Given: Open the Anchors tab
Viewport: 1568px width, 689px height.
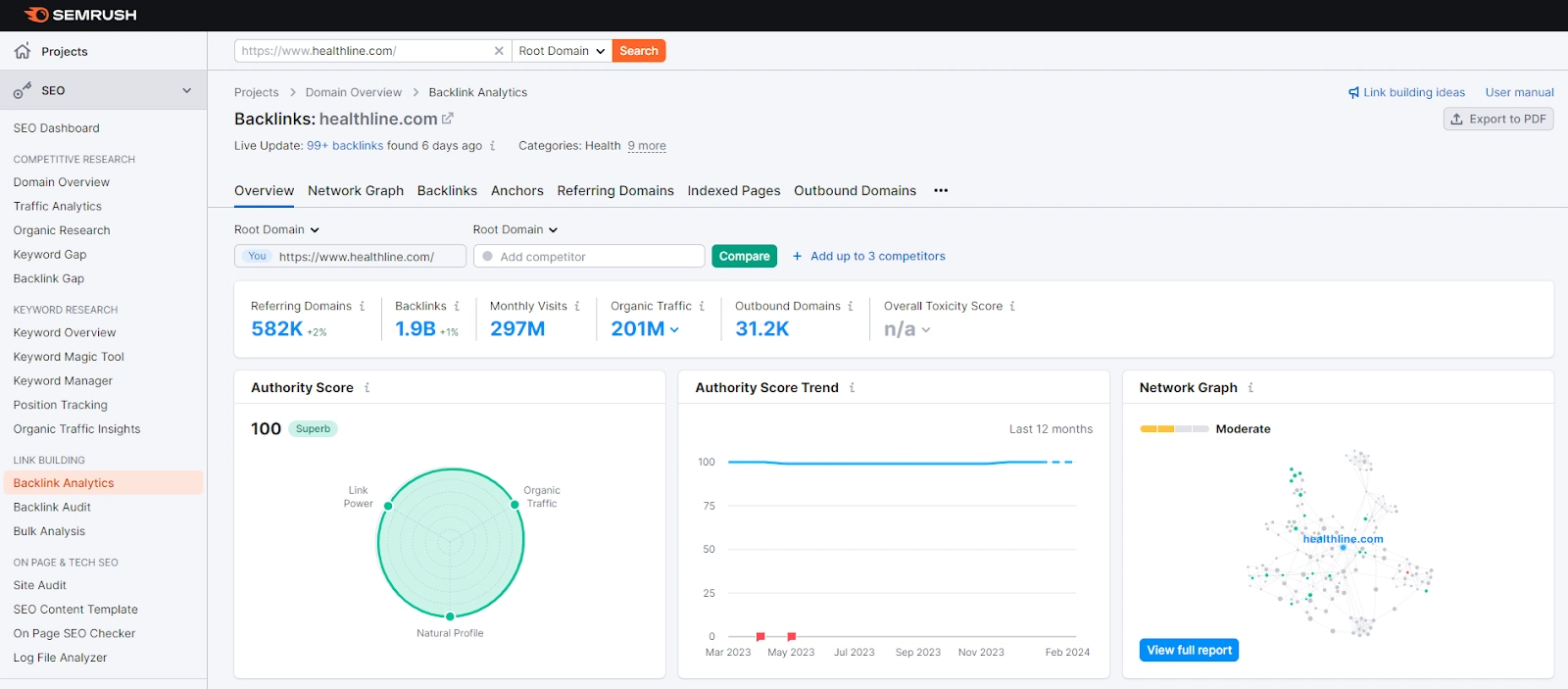Looking at the screenshot, I should (x=517, y=191).
